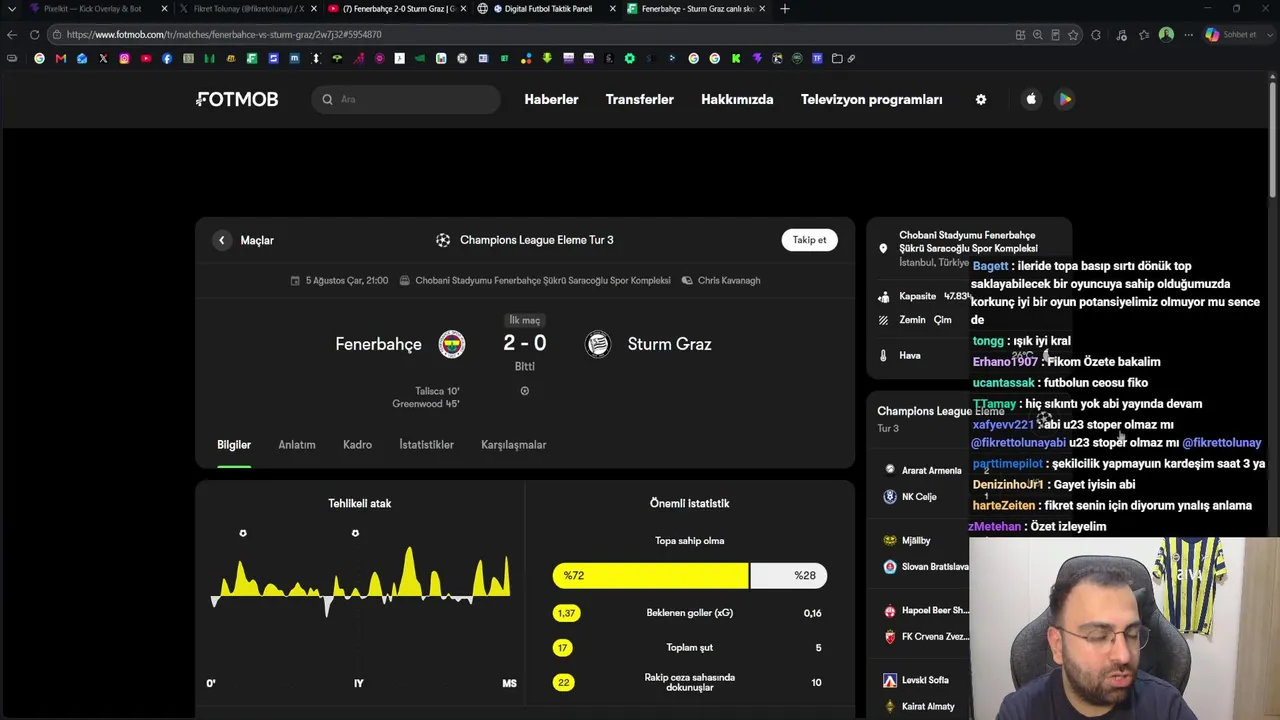Click the Hapoel Beer Sh... match row
The image size is (1280, 720).
click(x=925, y=610)
